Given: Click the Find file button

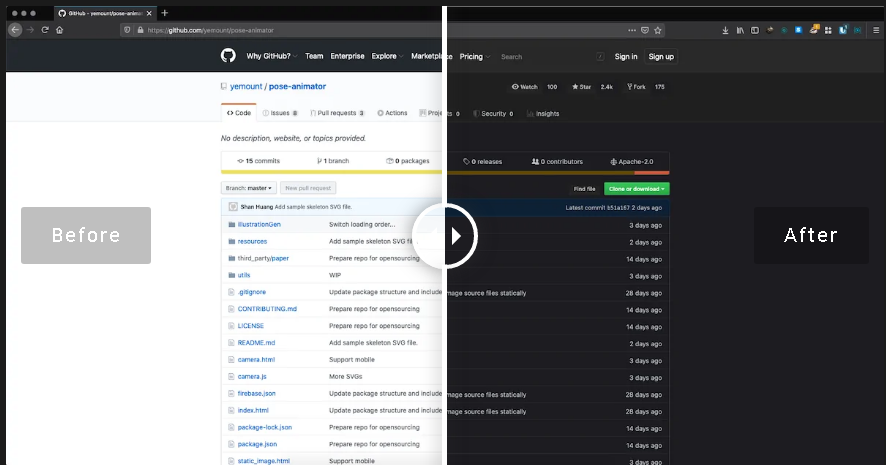Looking at the screenshot, I should pyautogui.click(x=584, y=189).
